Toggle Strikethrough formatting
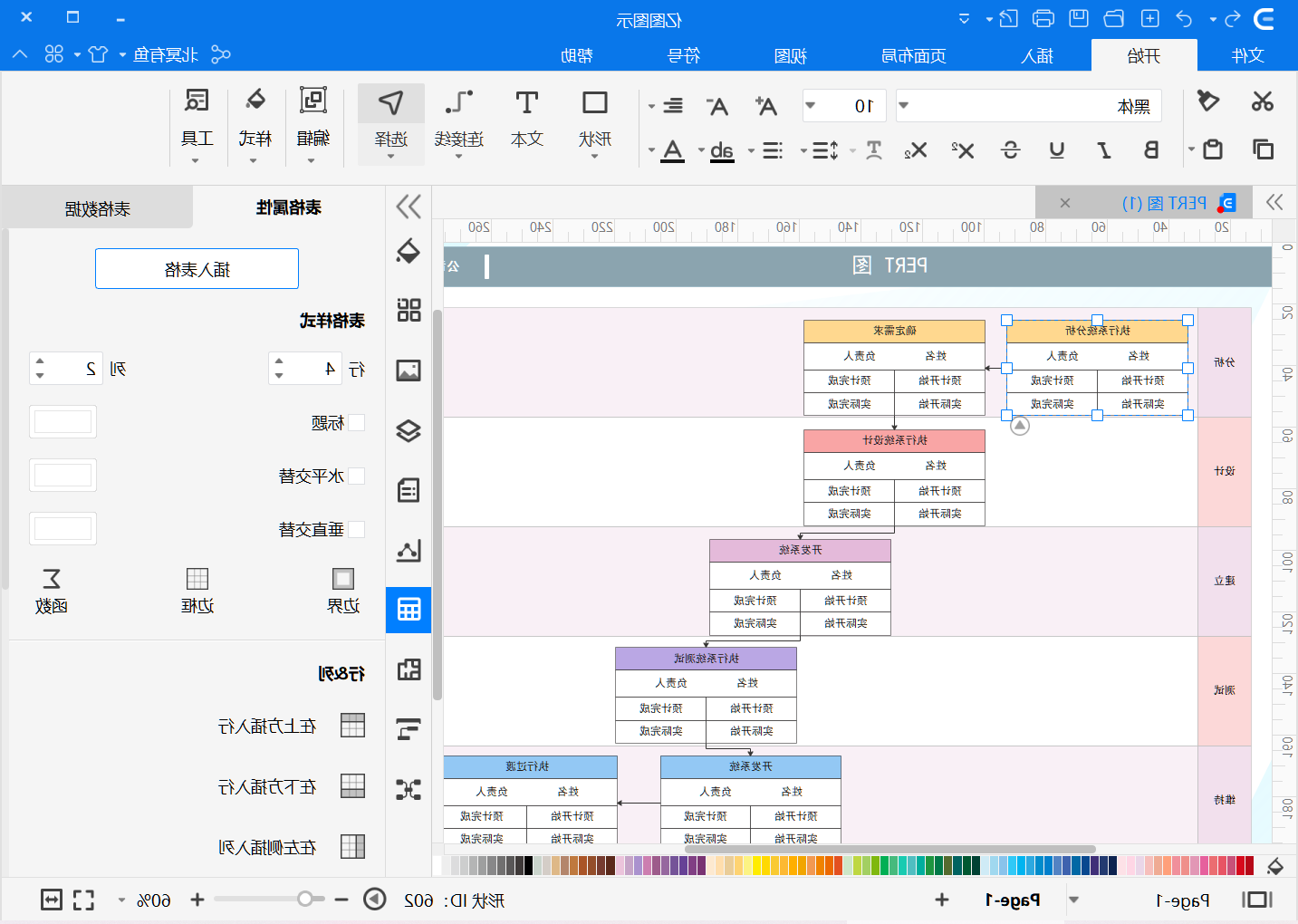The image size is (1298, 924). [1011, 150]
